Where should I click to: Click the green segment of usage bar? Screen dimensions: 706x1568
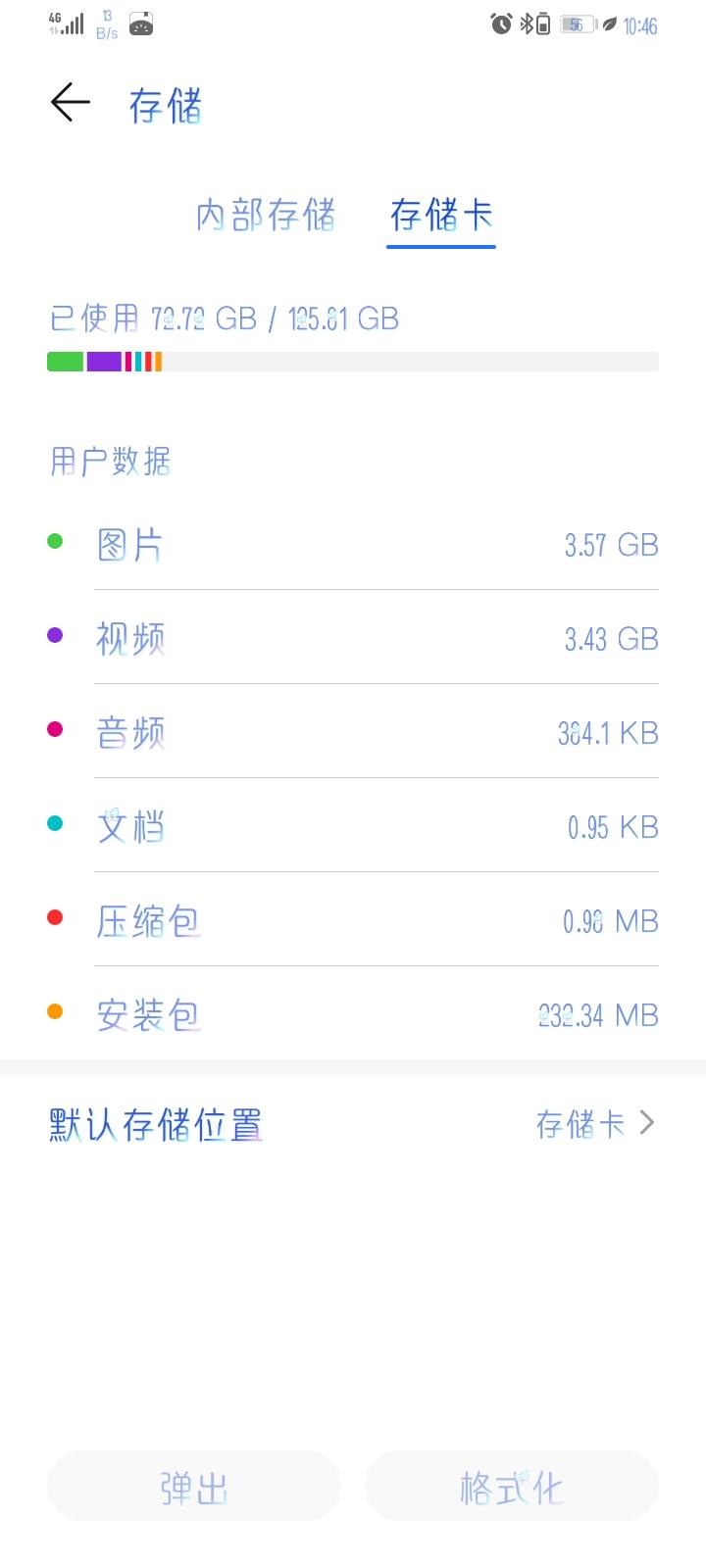tap(65, 362)
